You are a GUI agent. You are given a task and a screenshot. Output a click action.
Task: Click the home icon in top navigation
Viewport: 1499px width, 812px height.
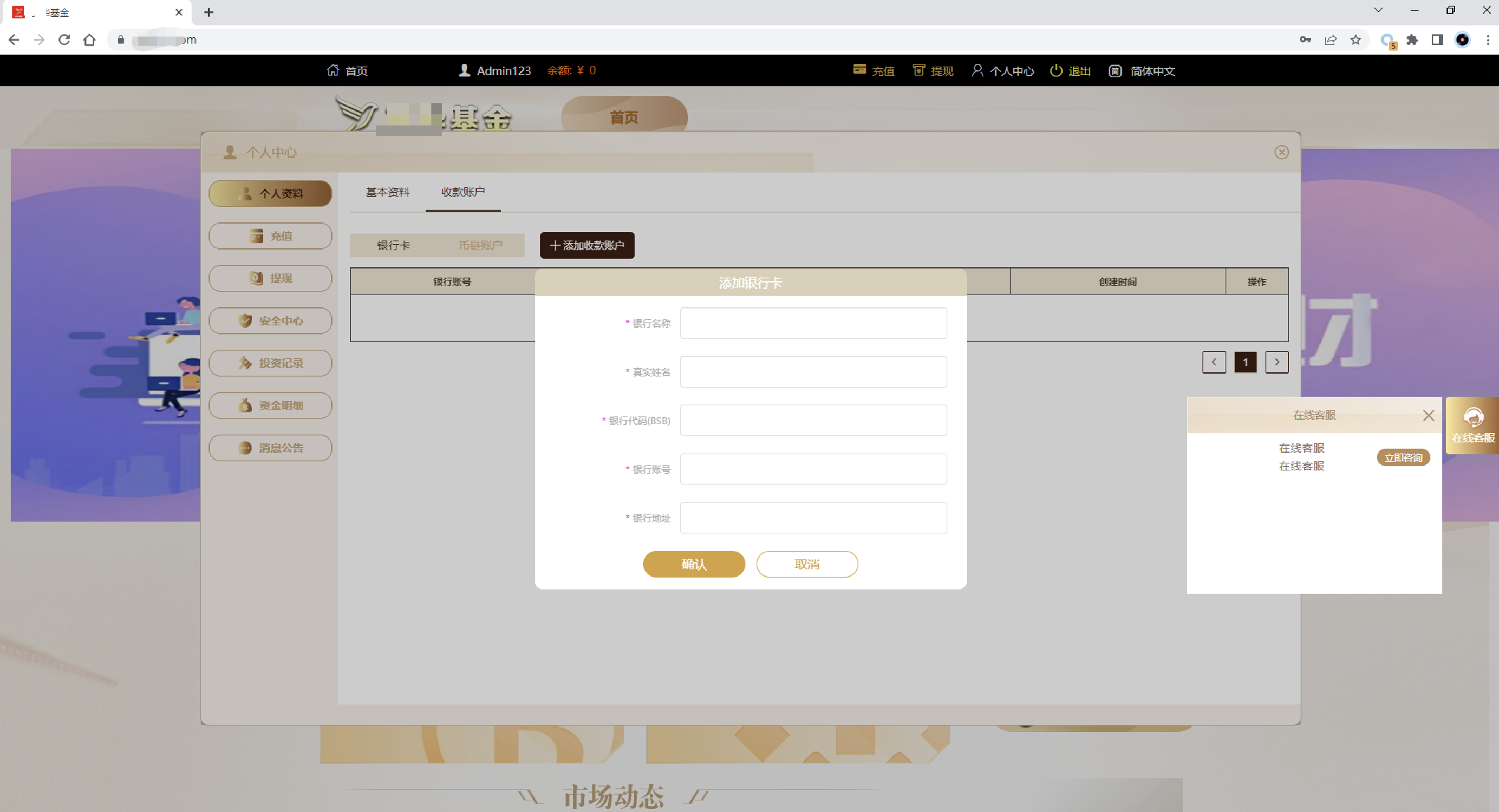tap(333, 70)
